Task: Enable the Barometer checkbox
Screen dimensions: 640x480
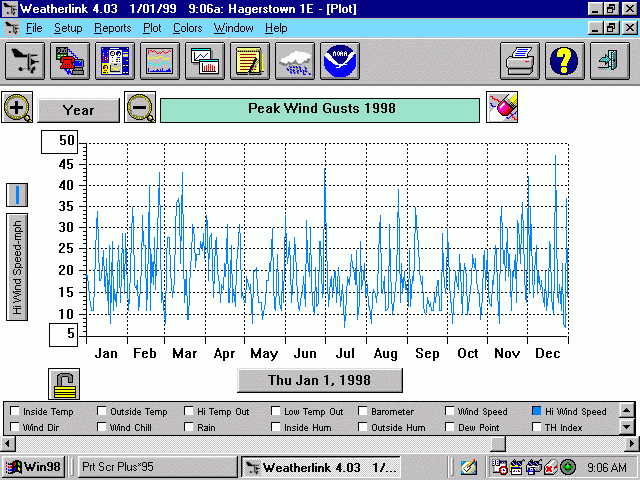Action: pos(362,411)
